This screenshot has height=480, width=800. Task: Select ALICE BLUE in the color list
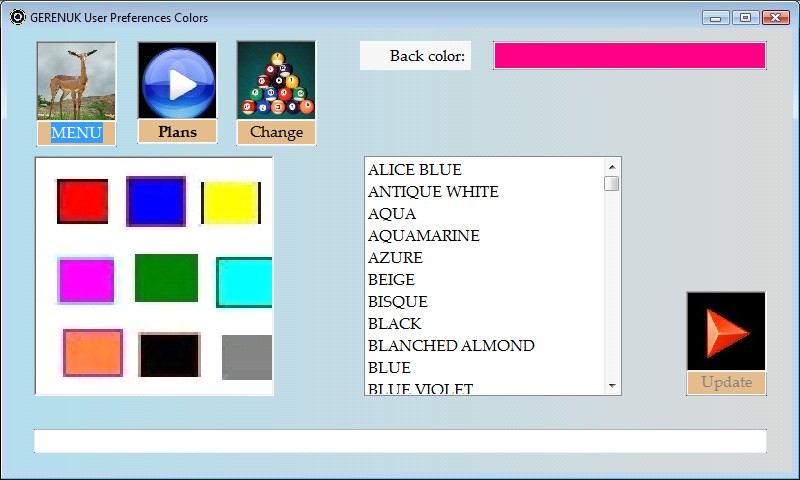415,170
